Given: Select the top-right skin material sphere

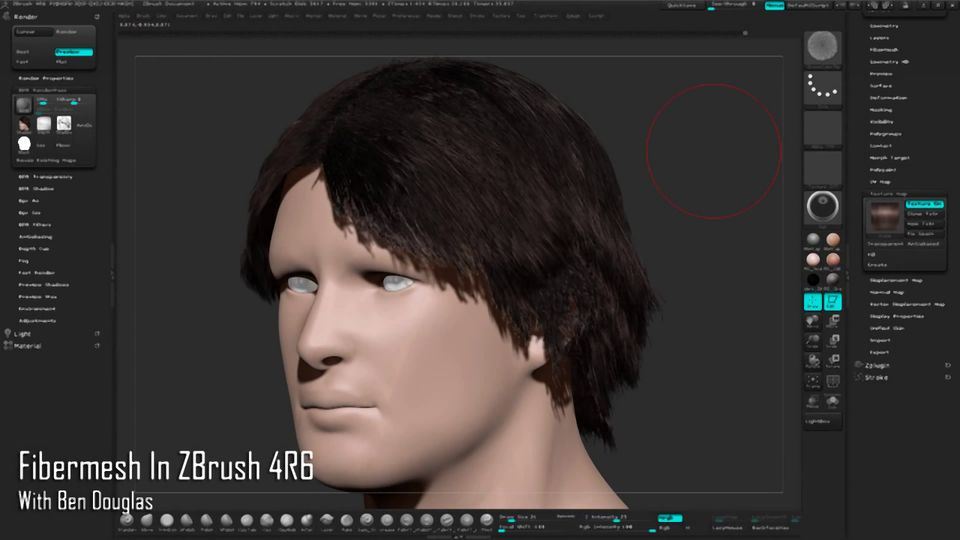Looking at the screenshot, I should point(833,239).
